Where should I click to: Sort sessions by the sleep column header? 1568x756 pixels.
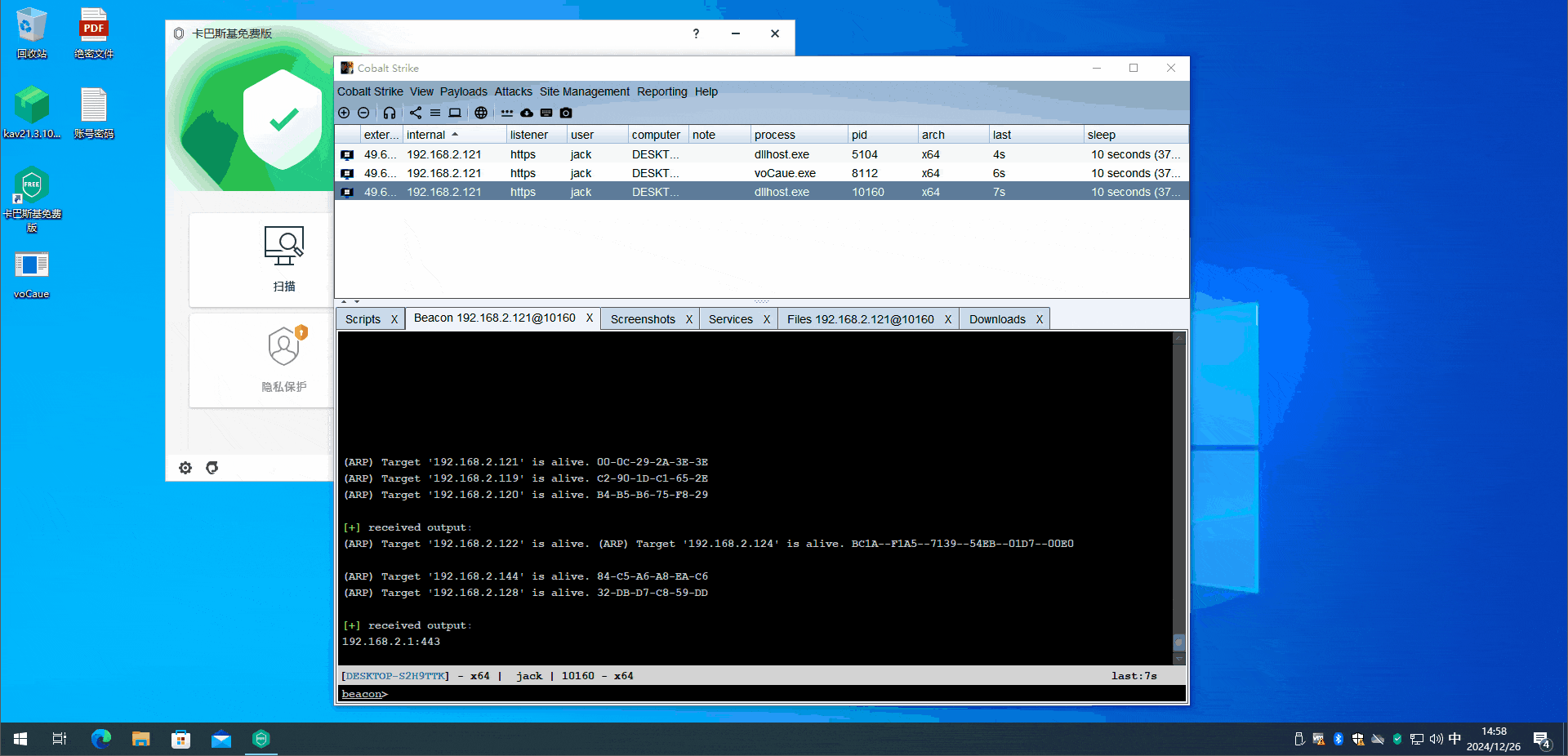pos(1135,135)
